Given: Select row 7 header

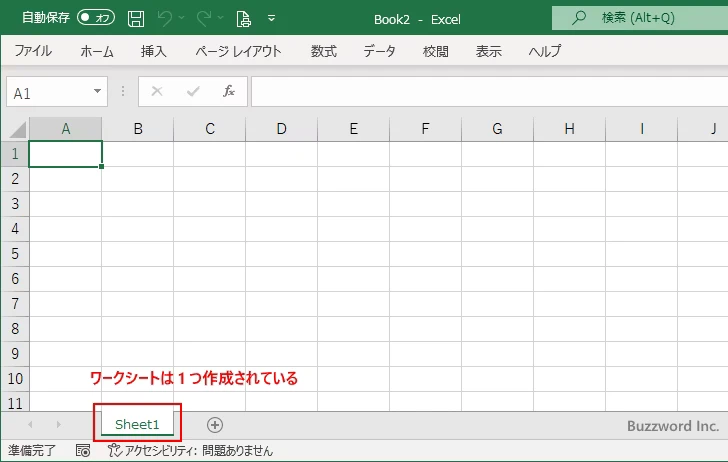Looking at the screenshot, I should (15, 304).
